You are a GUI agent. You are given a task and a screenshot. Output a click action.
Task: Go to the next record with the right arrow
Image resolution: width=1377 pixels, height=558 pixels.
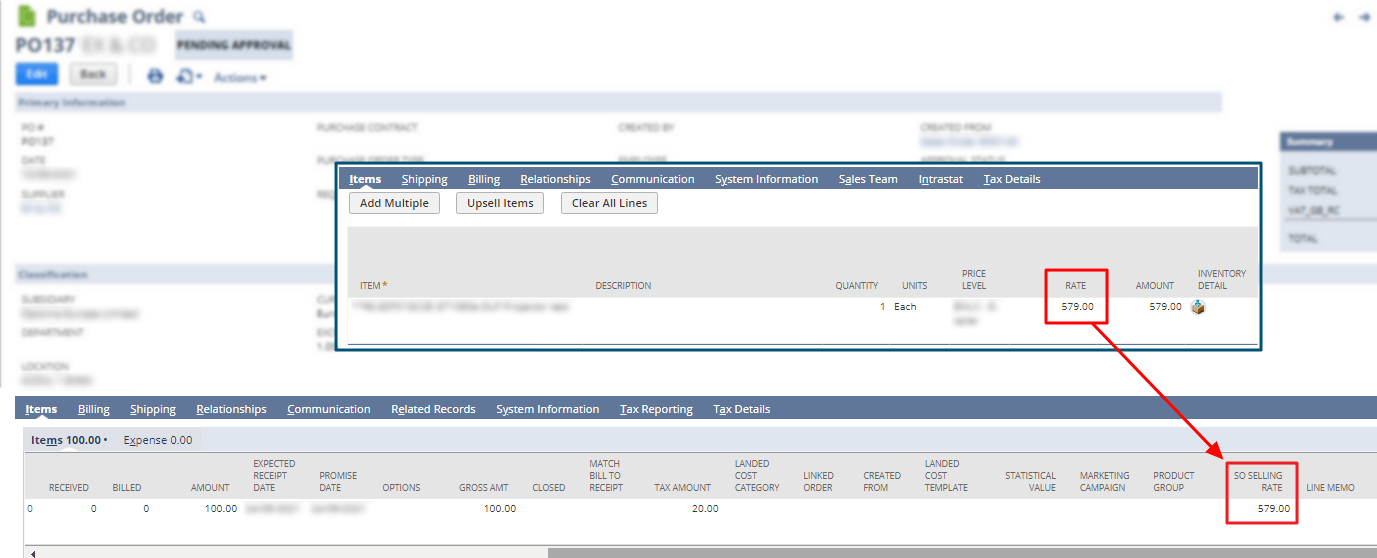point(1364,17)
